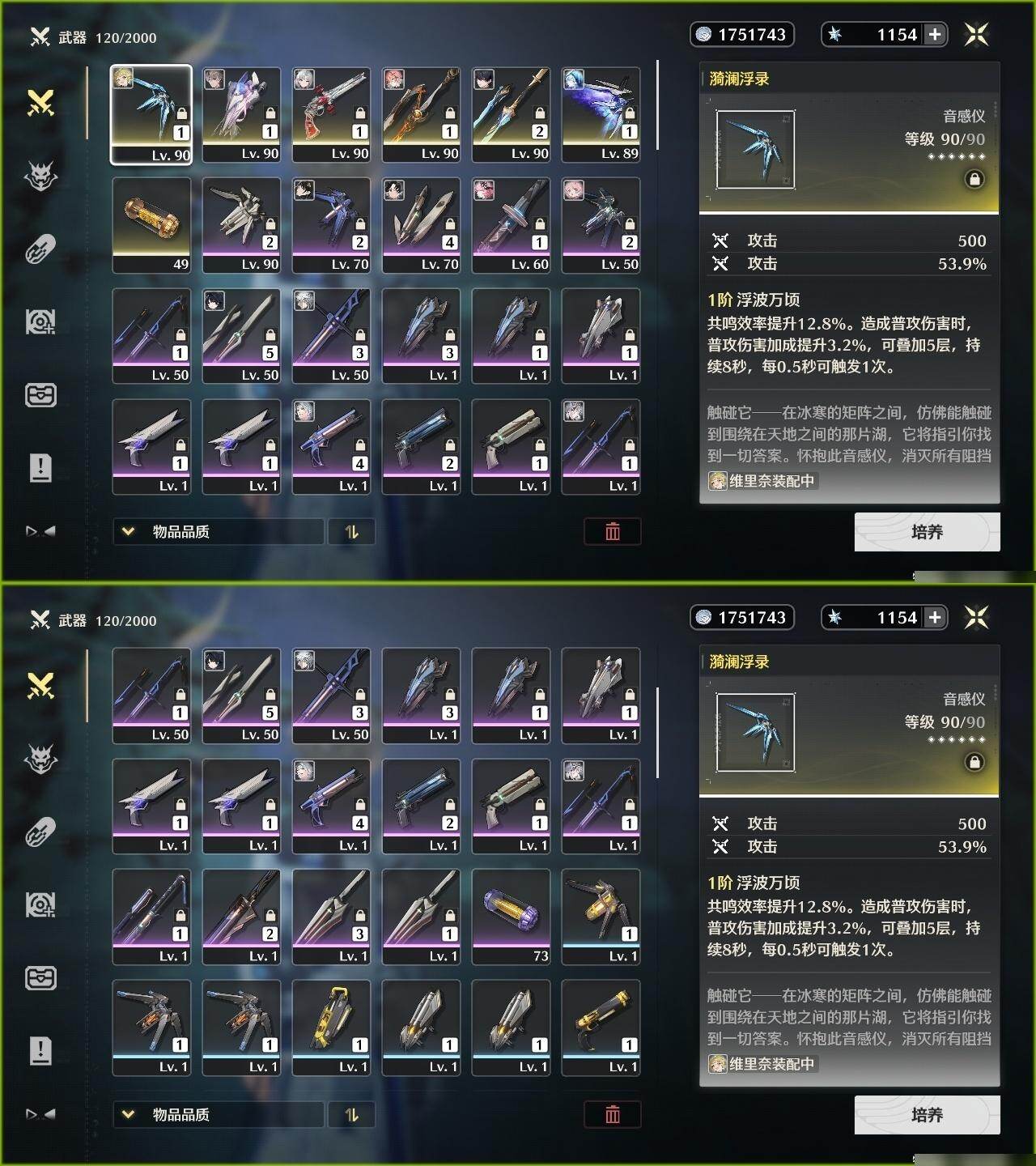Expand the 物品品质 sort dropdown in top panel
The height and width of the screenshot is (1166, 1036).
click(219, 532)
